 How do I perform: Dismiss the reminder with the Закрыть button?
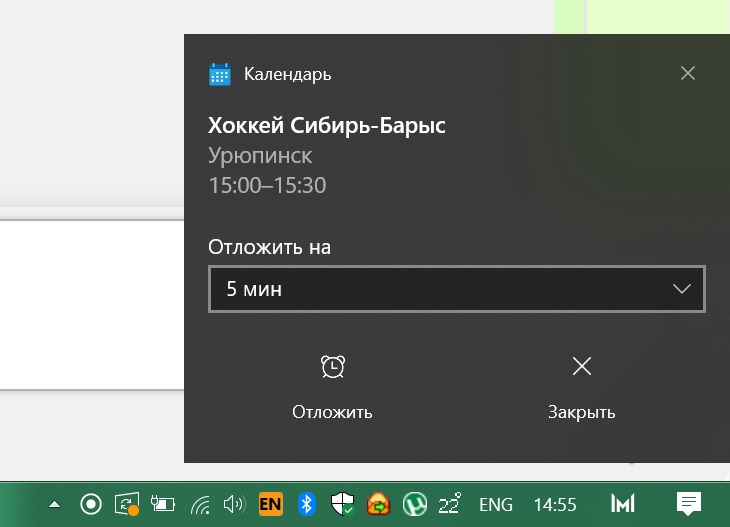(581, 387)
